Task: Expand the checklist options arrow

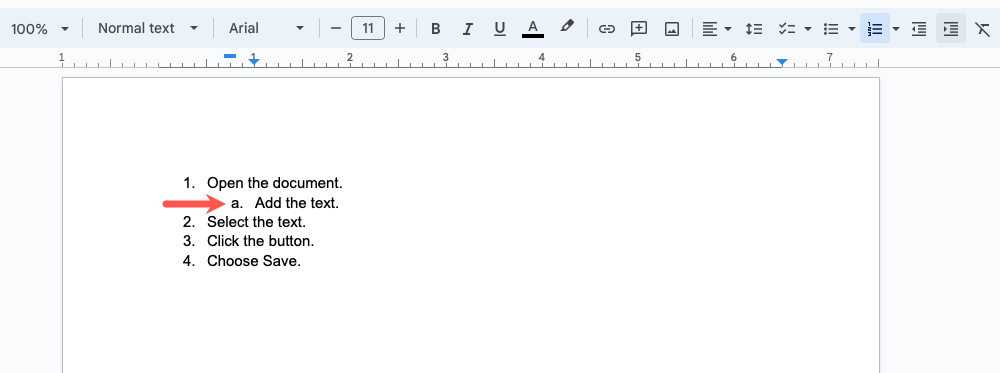Action: [808, 29]
